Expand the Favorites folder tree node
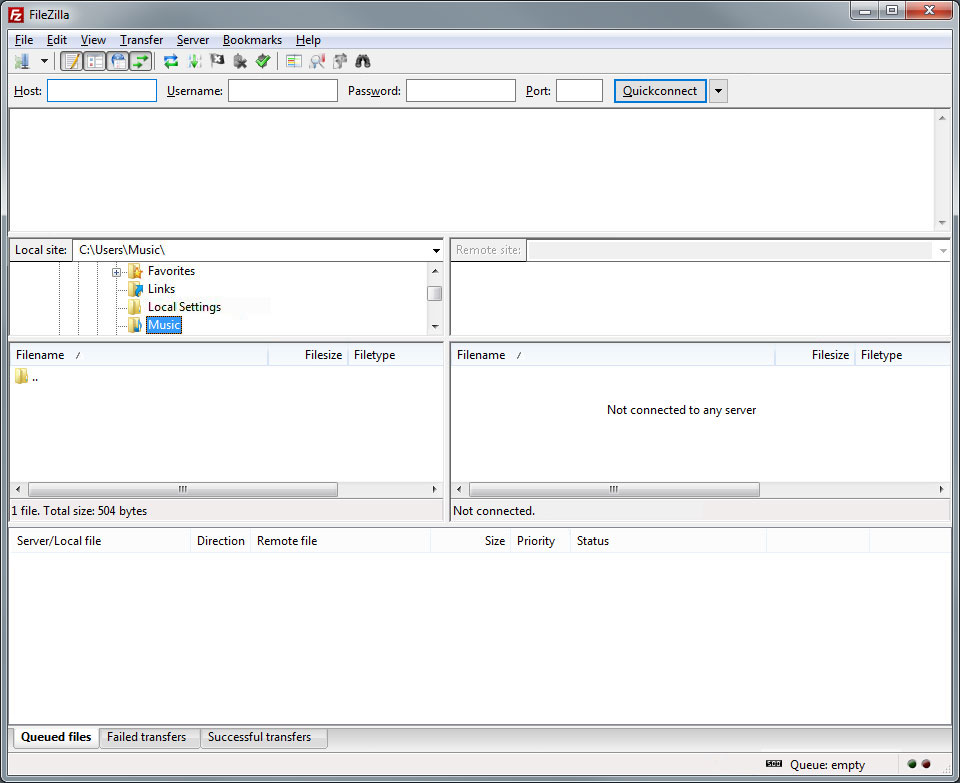This screenshot has height=783, width=960. tap(116, 272)
